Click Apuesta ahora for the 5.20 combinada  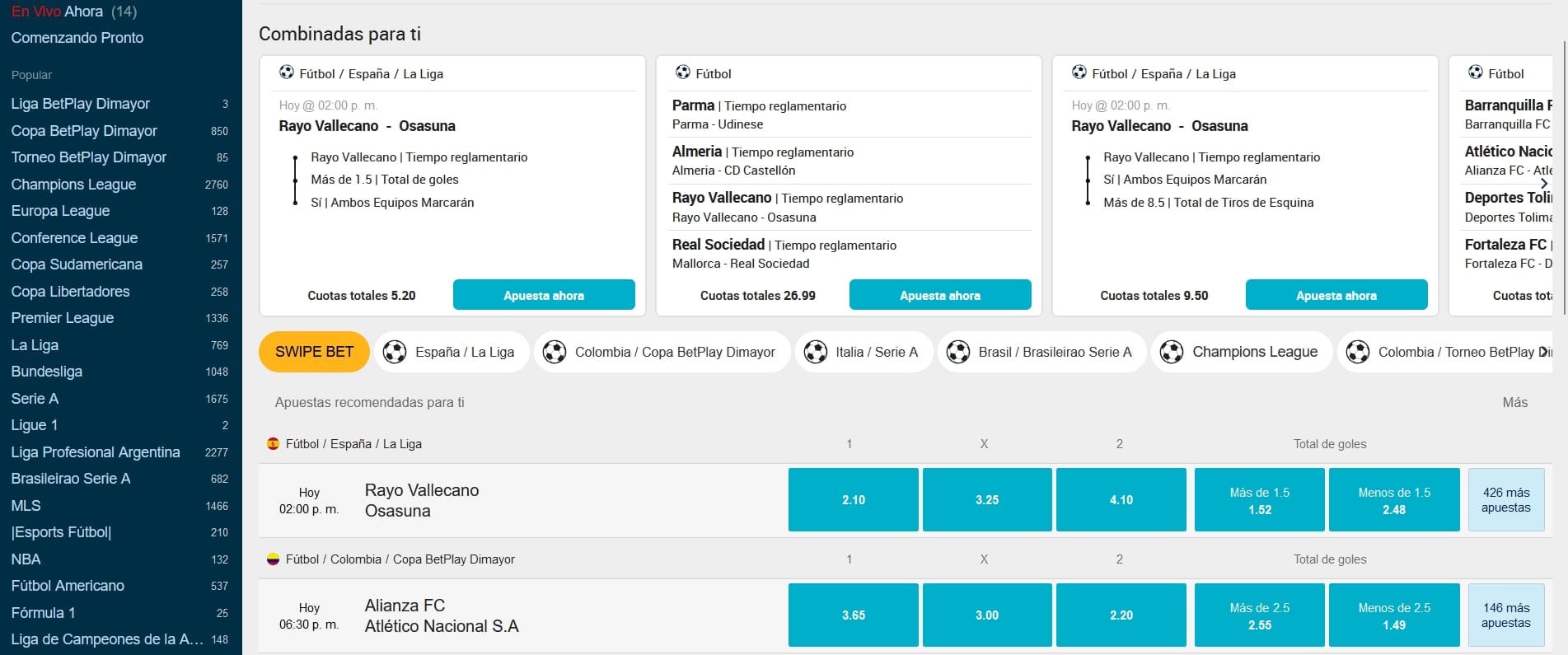coord(544,295)
